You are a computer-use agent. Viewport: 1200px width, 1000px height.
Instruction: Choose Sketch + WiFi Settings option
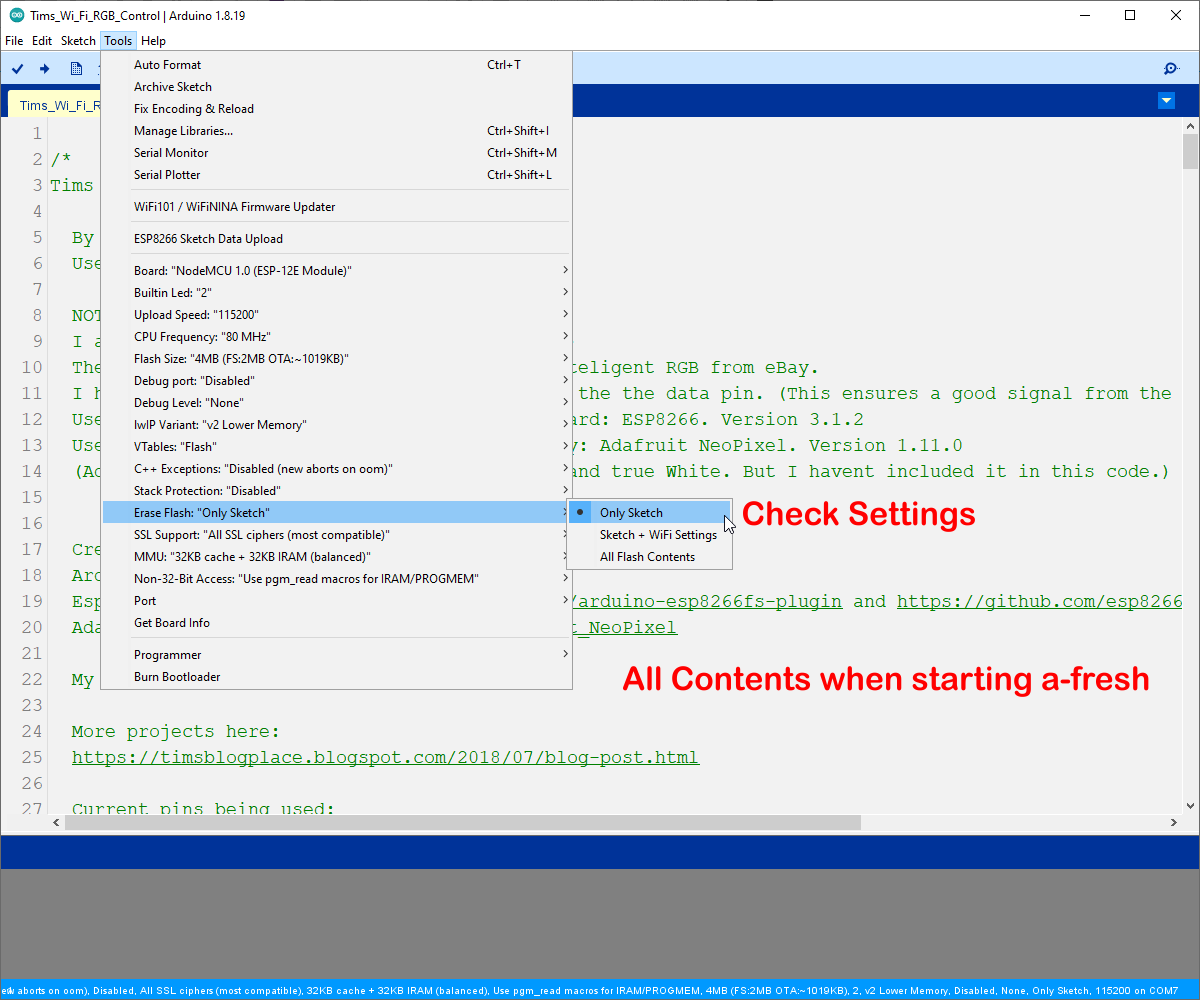[x=649, y=535]
